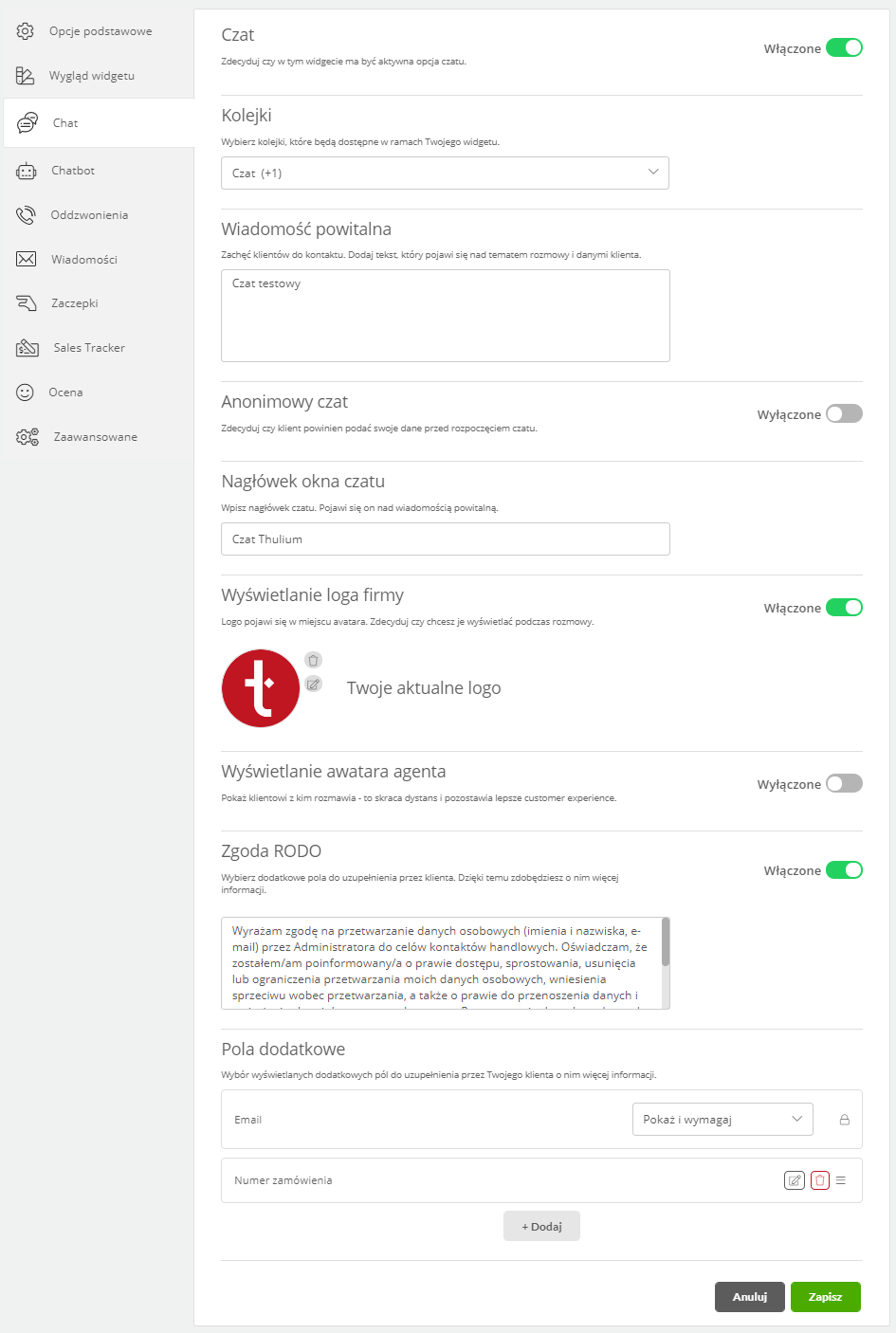Image resolution: width=896 pixels, height=1333 pixels.
Task: Click the reorder handle for Numer zamówienia
Action: pyautogui.click(x=841, y=1180)
